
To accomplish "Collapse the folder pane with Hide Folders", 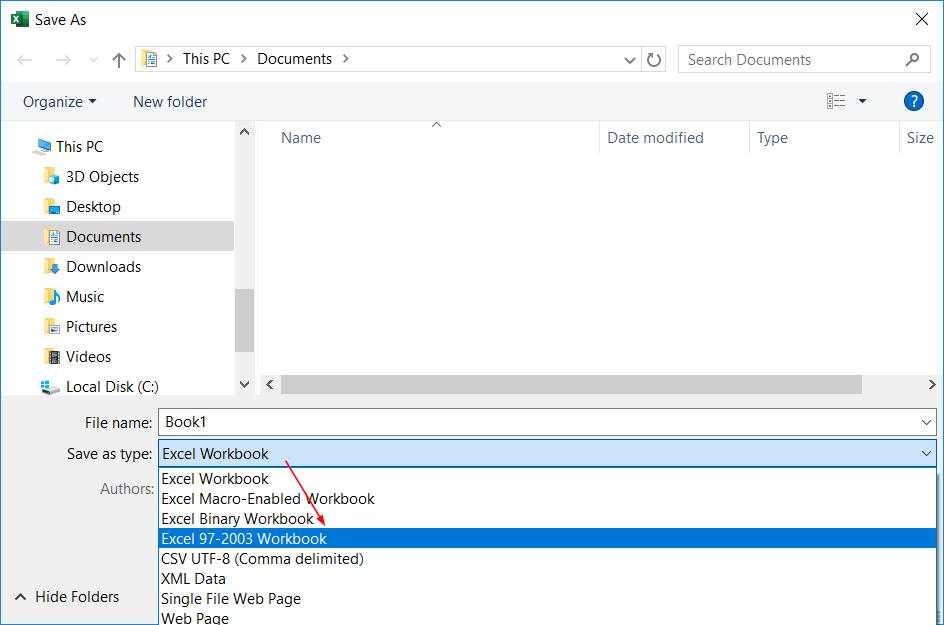I will 73,596.
